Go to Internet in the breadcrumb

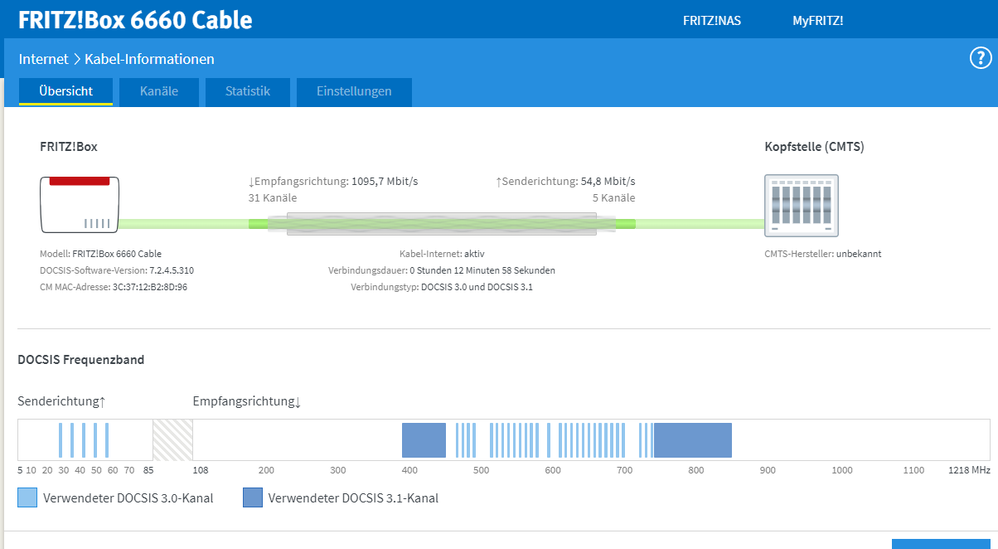[x=43, y=59]
